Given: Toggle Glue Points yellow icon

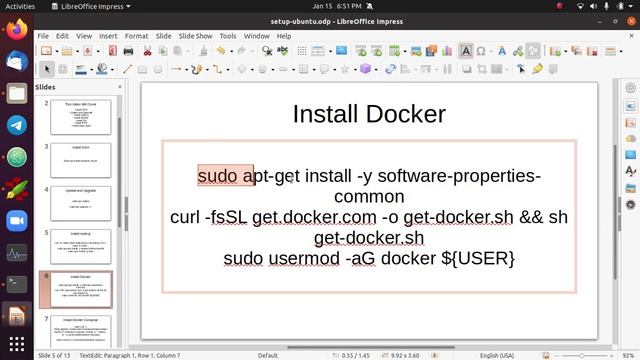Looking at the screenshot, I should point(537,69).
